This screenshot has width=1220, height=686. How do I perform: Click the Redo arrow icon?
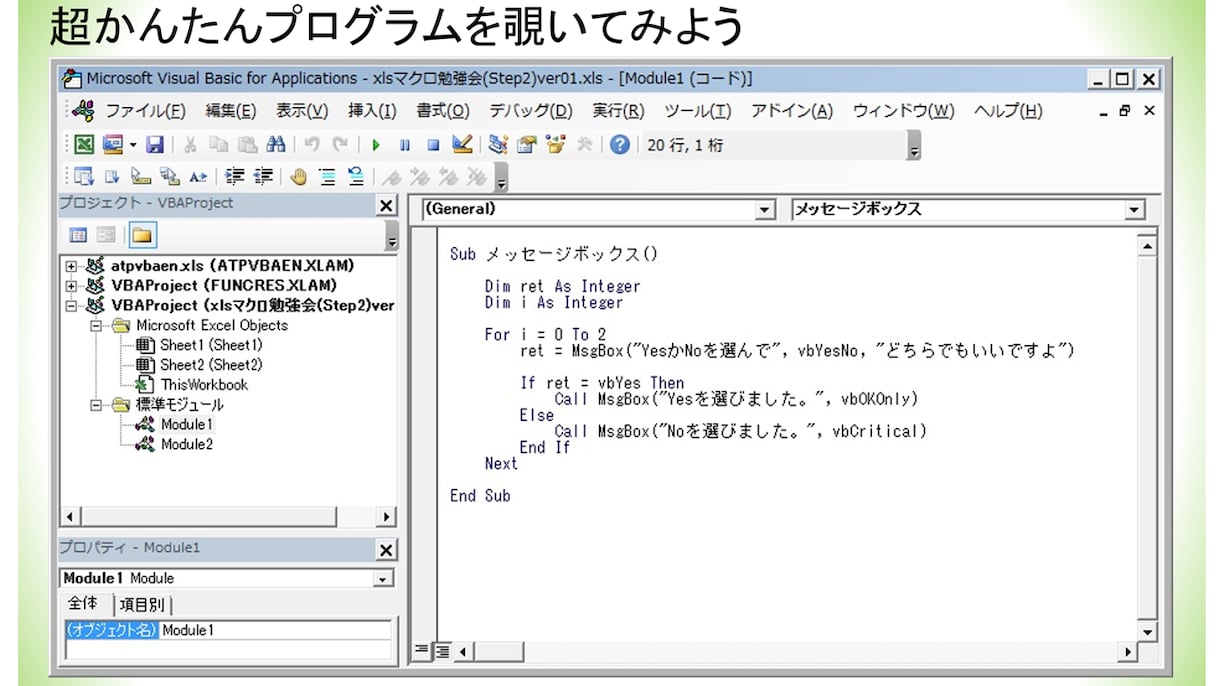click(x=340, y=145)
